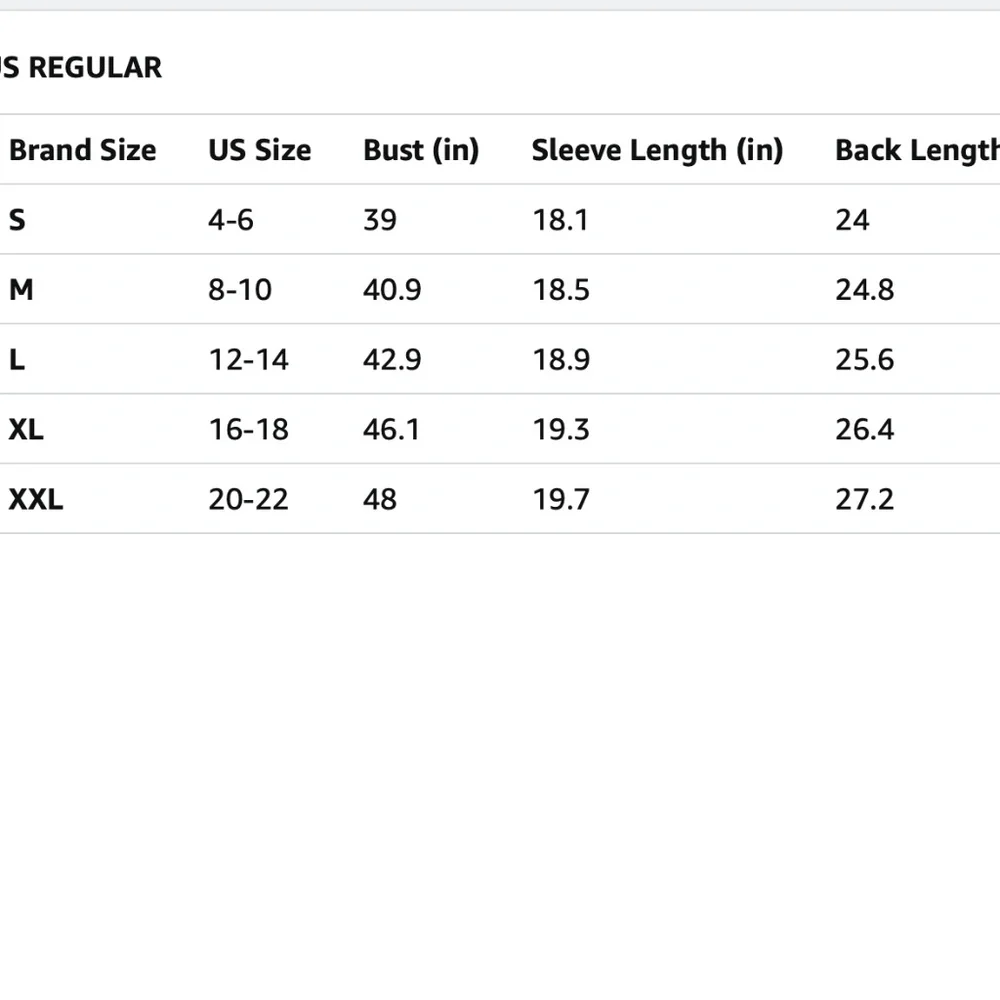Click the US REGULAR section heading

tap(81, 68)
